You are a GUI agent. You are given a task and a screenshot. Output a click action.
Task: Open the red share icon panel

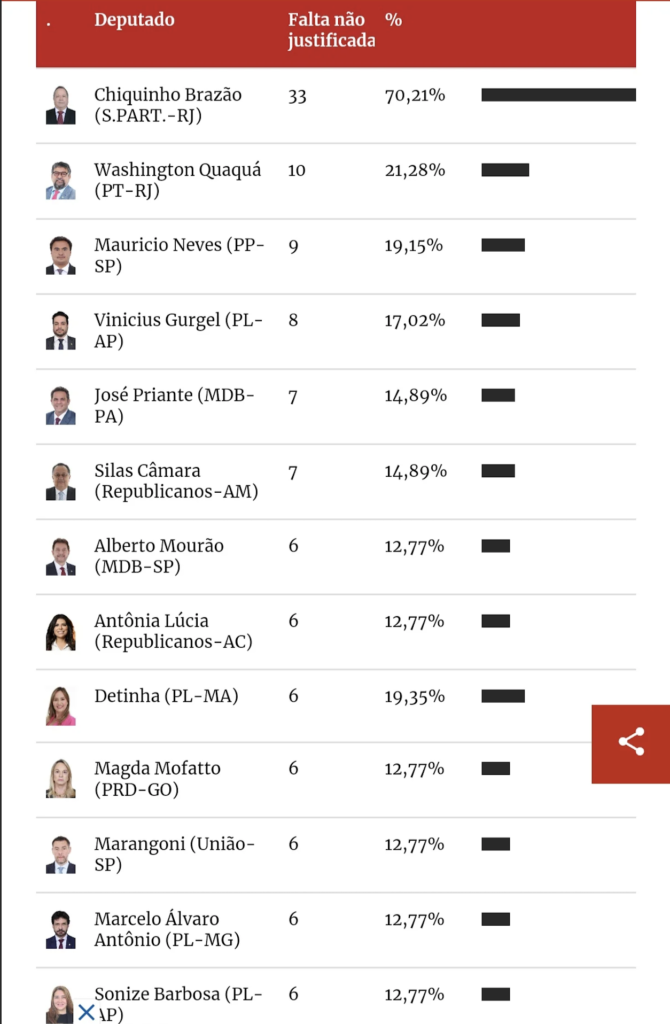pyautogui.click(x=631, y=742)
